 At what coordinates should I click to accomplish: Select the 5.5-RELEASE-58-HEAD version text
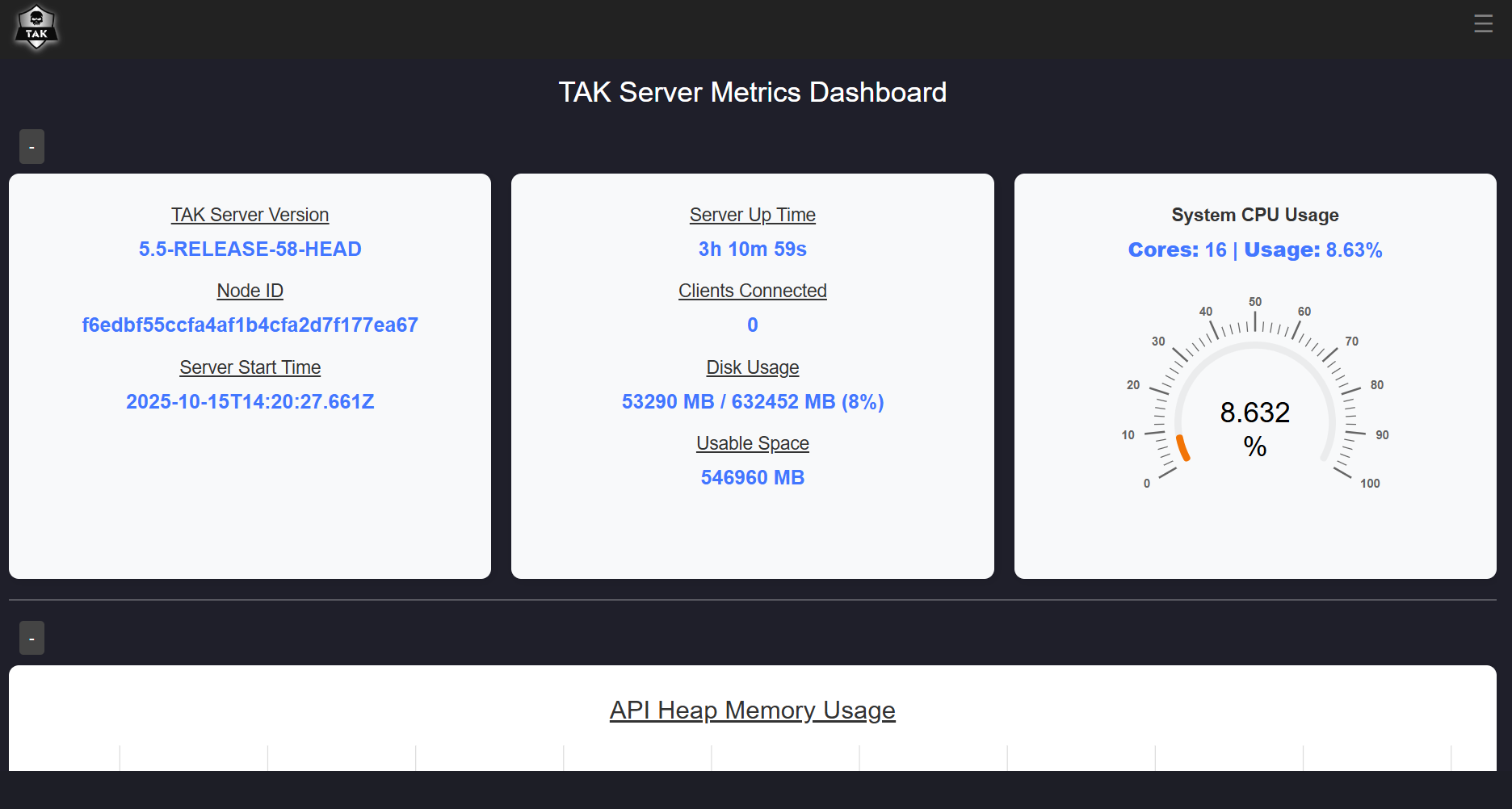pos(250,249)
